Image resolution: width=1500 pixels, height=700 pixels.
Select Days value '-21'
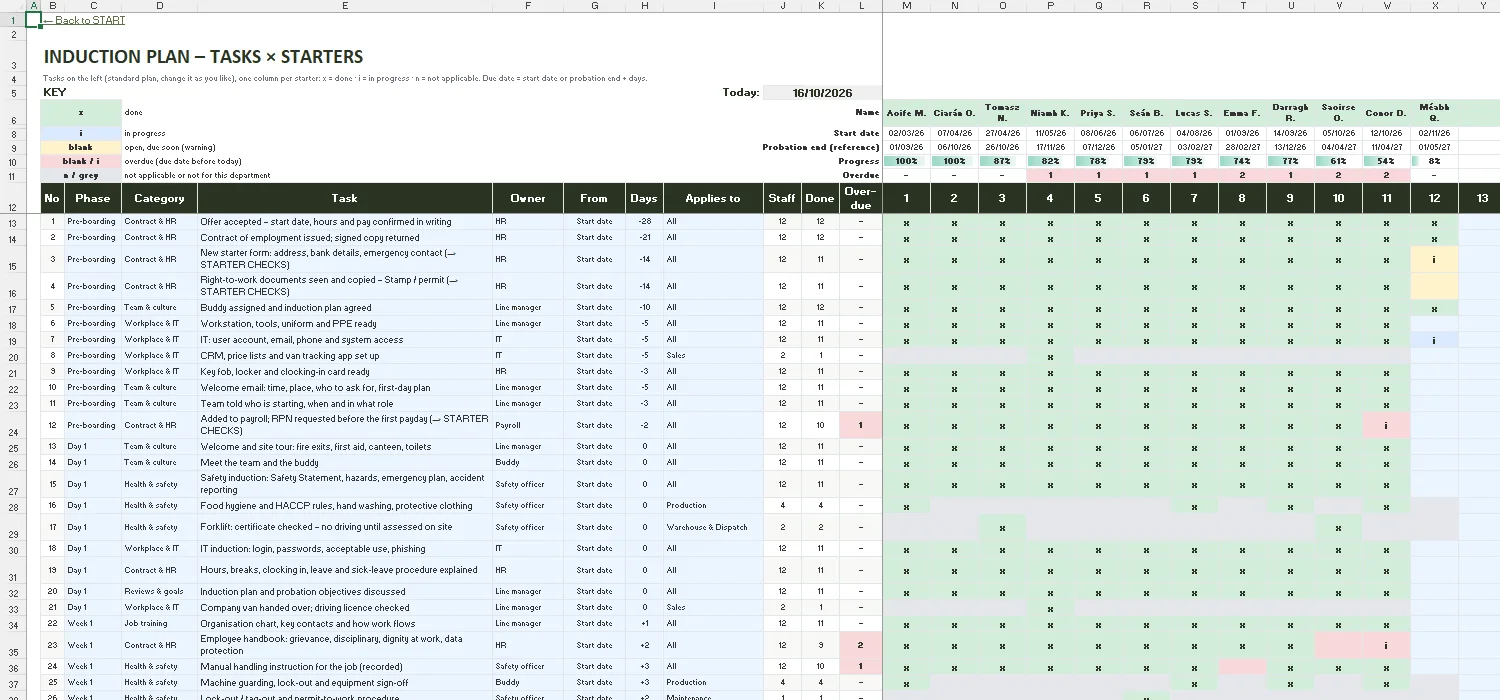(x=644, y=238)
